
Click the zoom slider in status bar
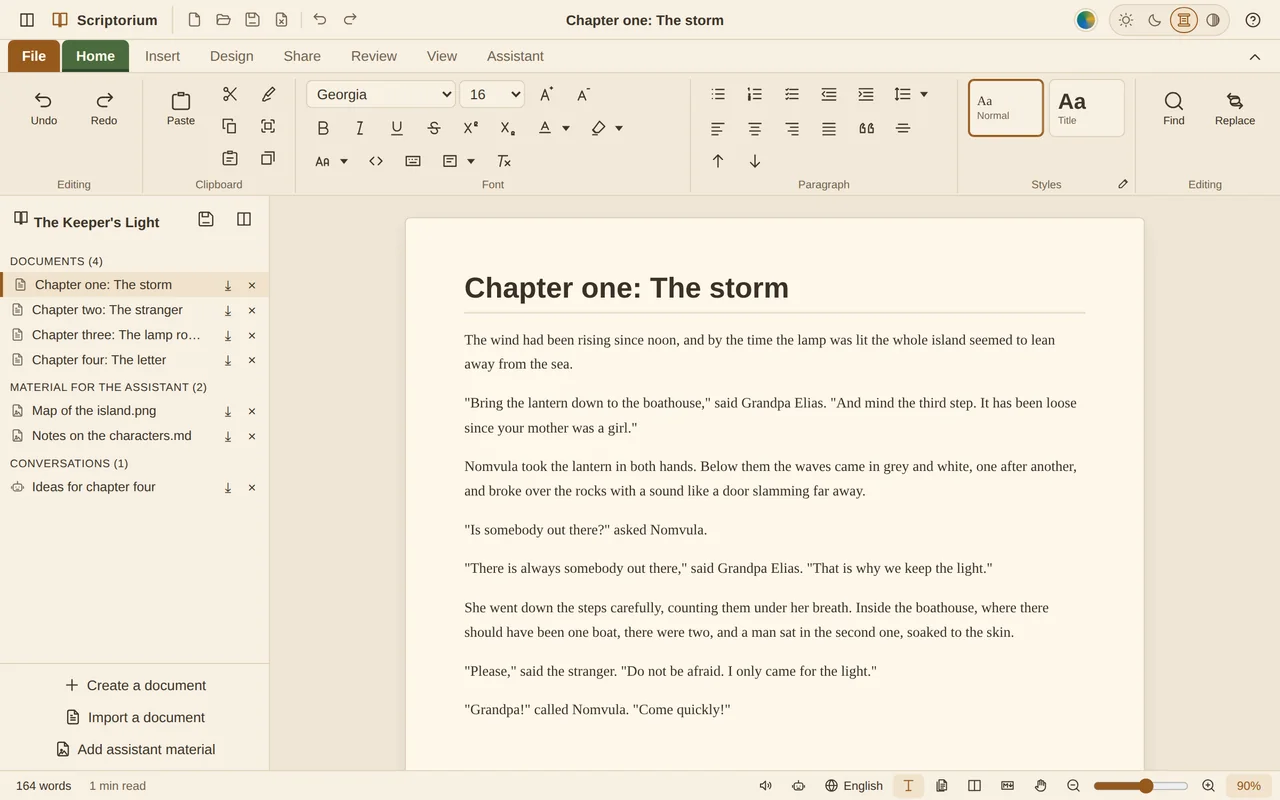coord(1141,786)
